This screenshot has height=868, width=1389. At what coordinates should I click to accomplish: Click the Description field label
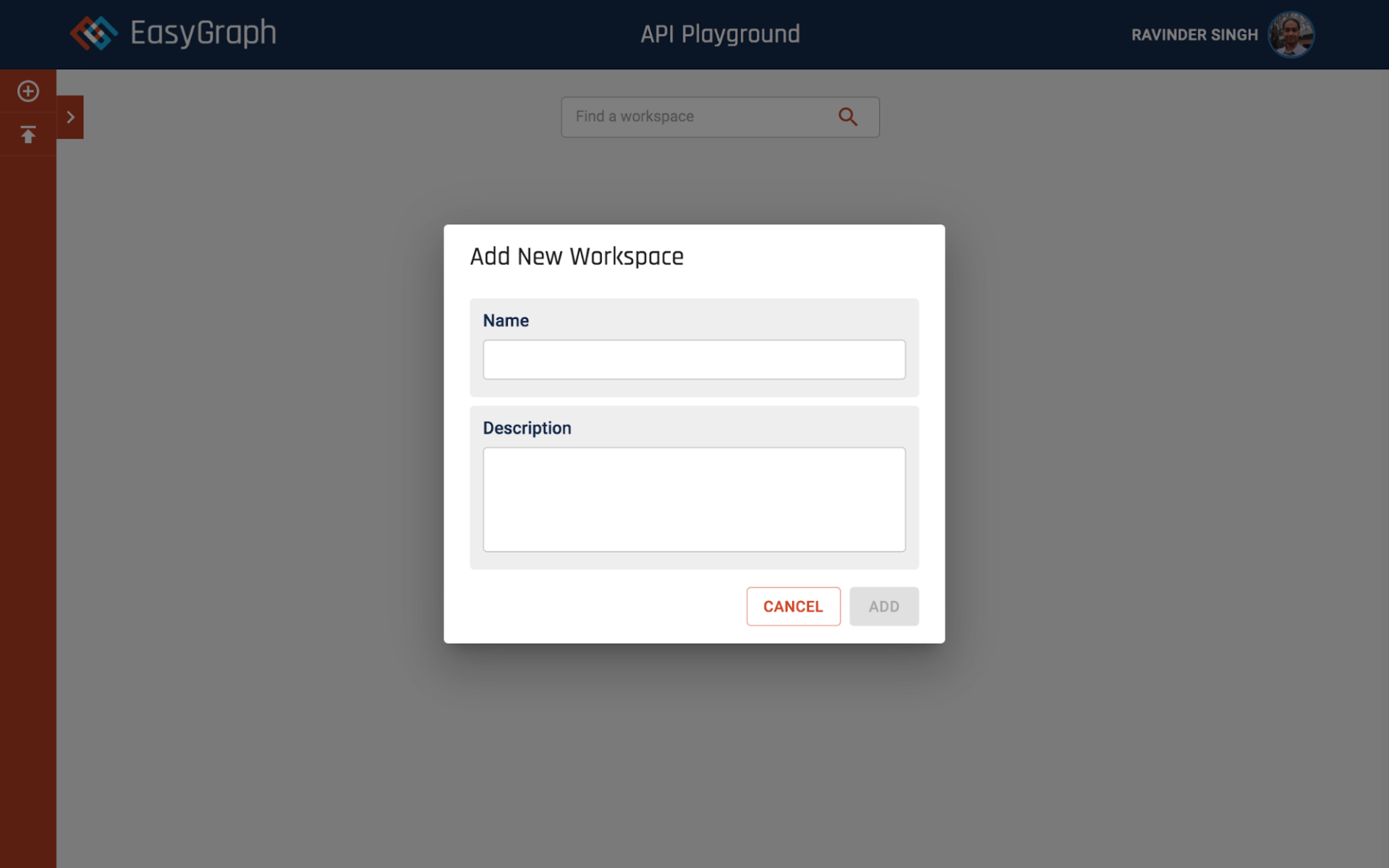coord(527,428)
